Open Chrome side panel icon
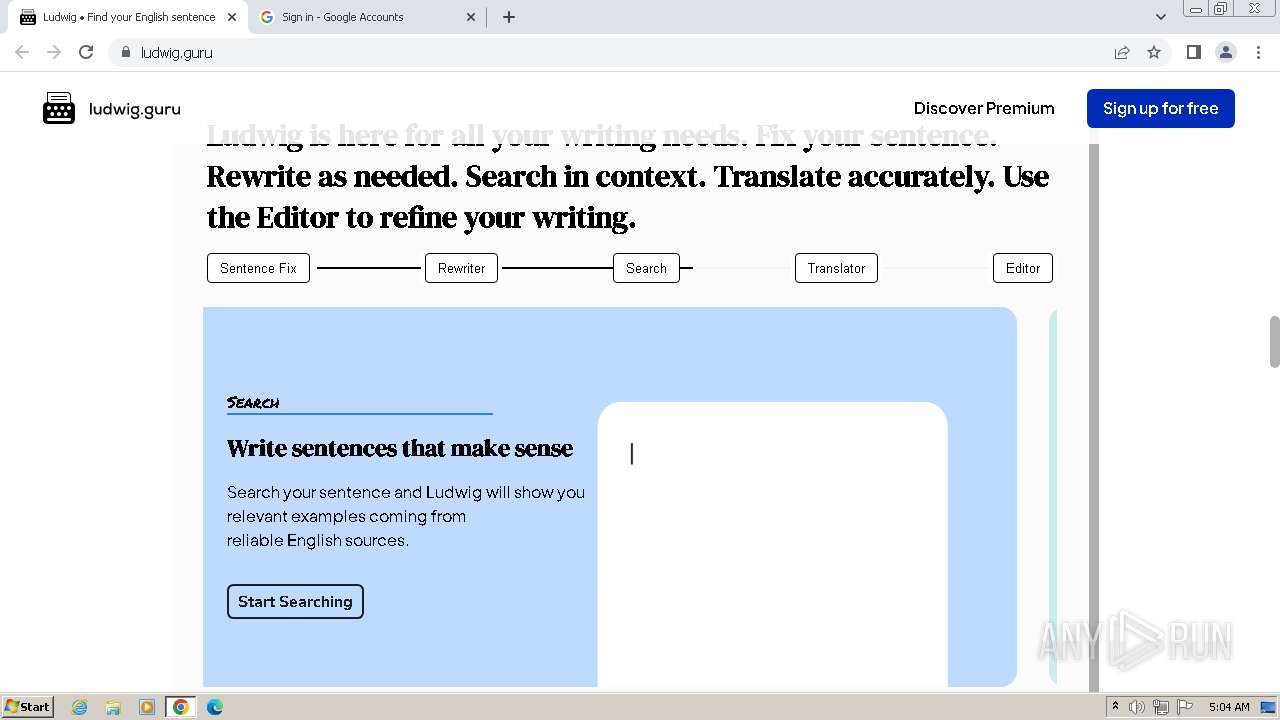This screenshot has height=720, width=1280. (x=1193, y=52)
